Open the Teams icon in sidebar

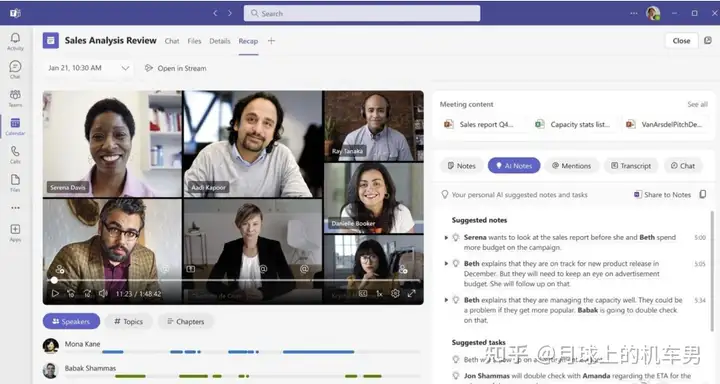coord(15,98)
